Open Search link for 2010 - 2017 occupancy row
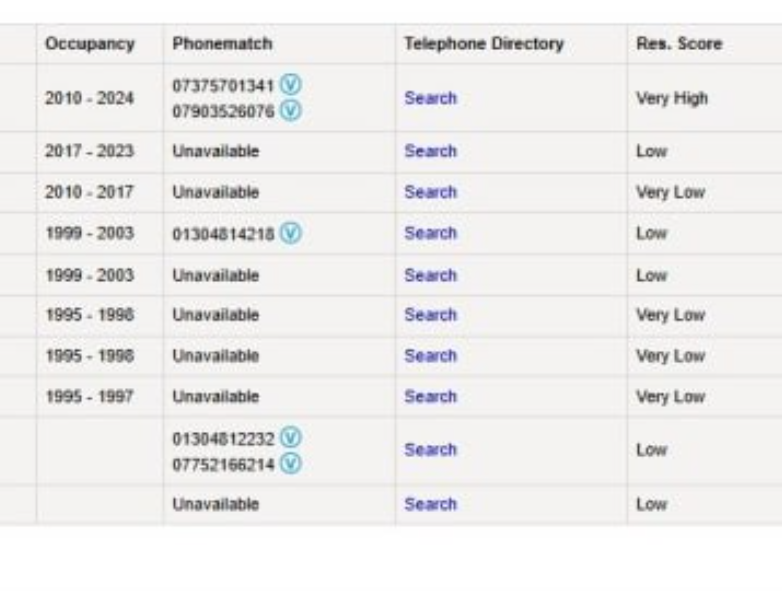This screenshot has height=591, width=782. pos(430,192)
